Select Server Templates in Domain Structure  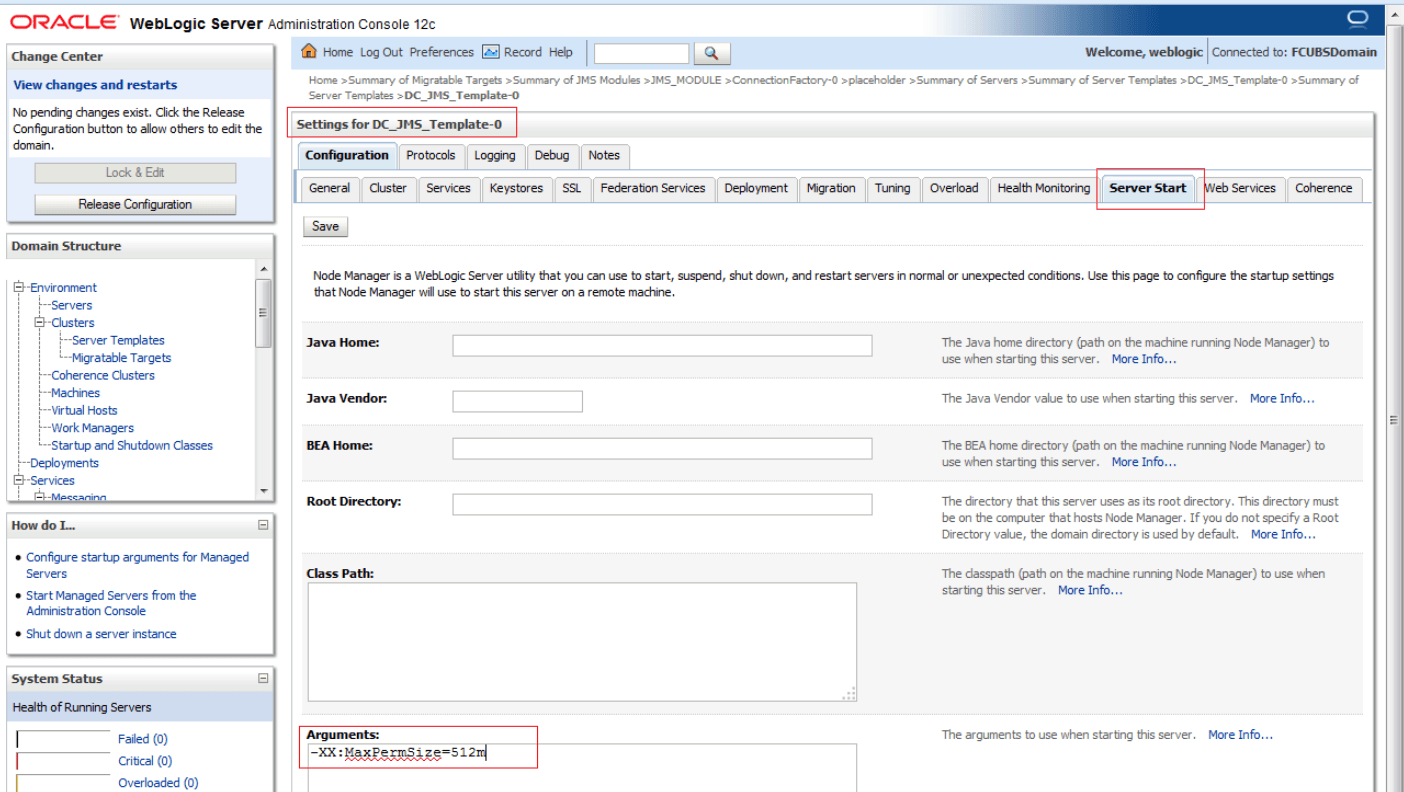pos(116,340)
